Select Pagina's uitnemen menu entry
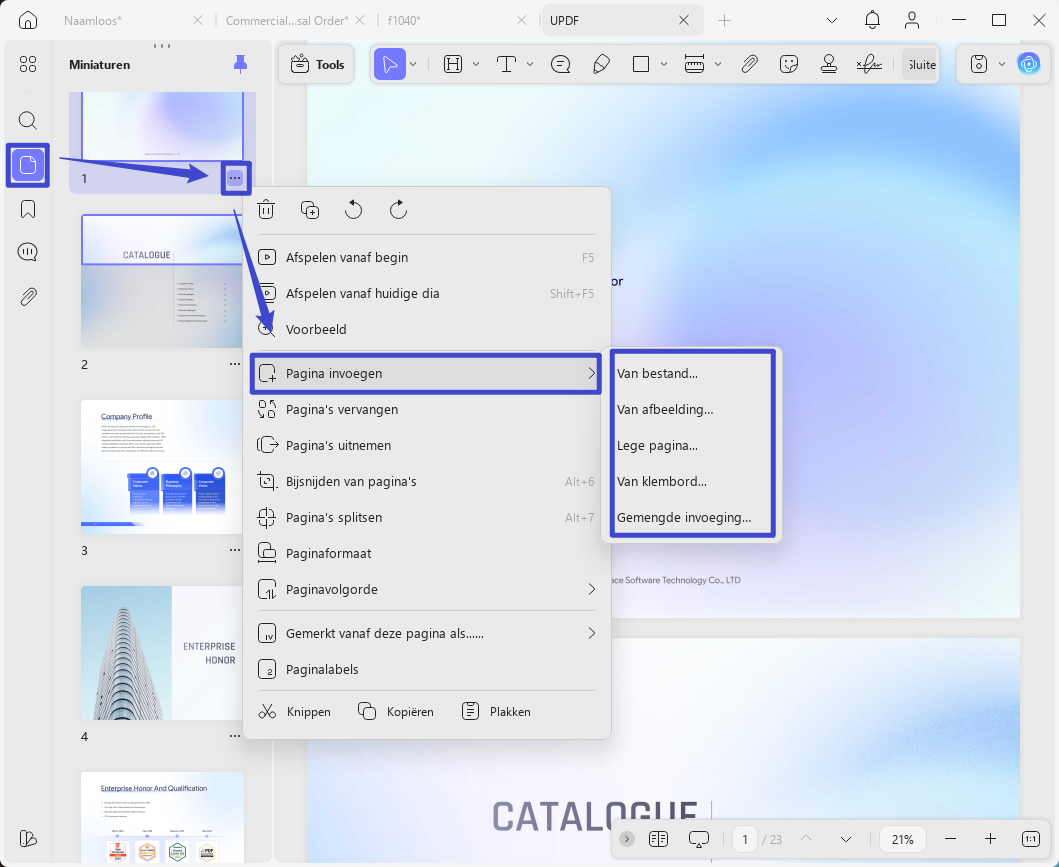The image size is (1059, 867). [x=426, y=446]
